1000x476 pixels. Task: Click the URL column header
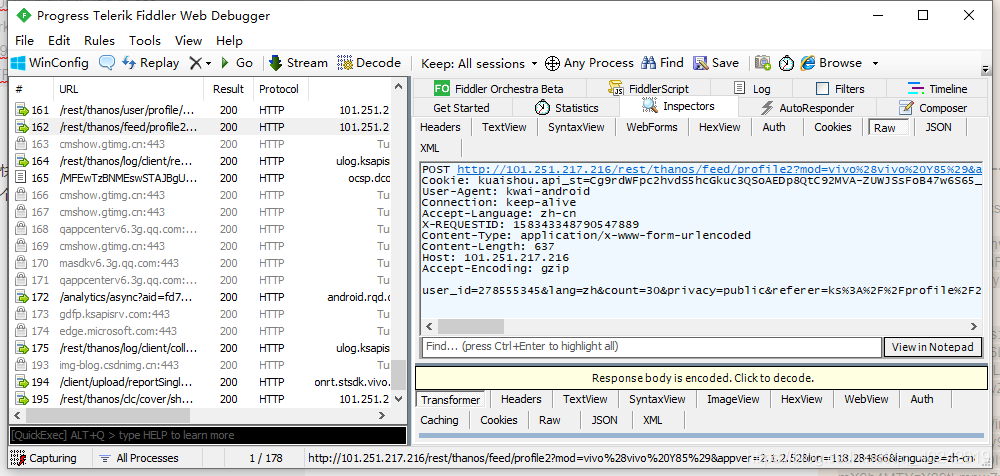click(x=129, y=89)
